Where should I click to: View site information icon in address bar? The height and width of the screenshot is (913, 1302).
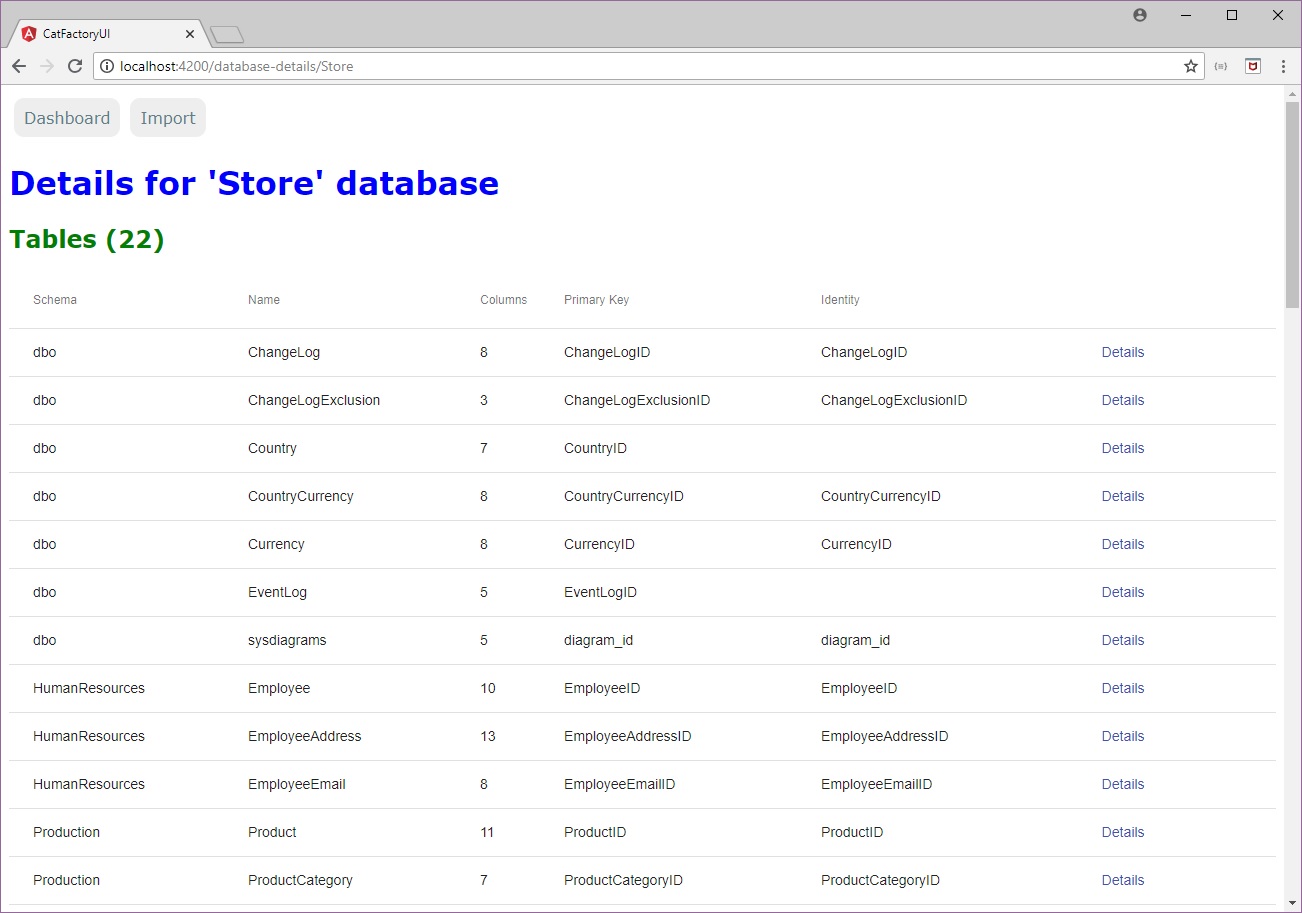(x=107, y=66)
